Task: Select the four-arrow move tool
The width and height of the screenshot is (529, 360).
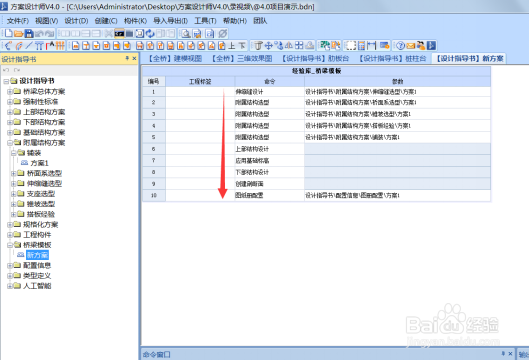Action: [269, 45]
